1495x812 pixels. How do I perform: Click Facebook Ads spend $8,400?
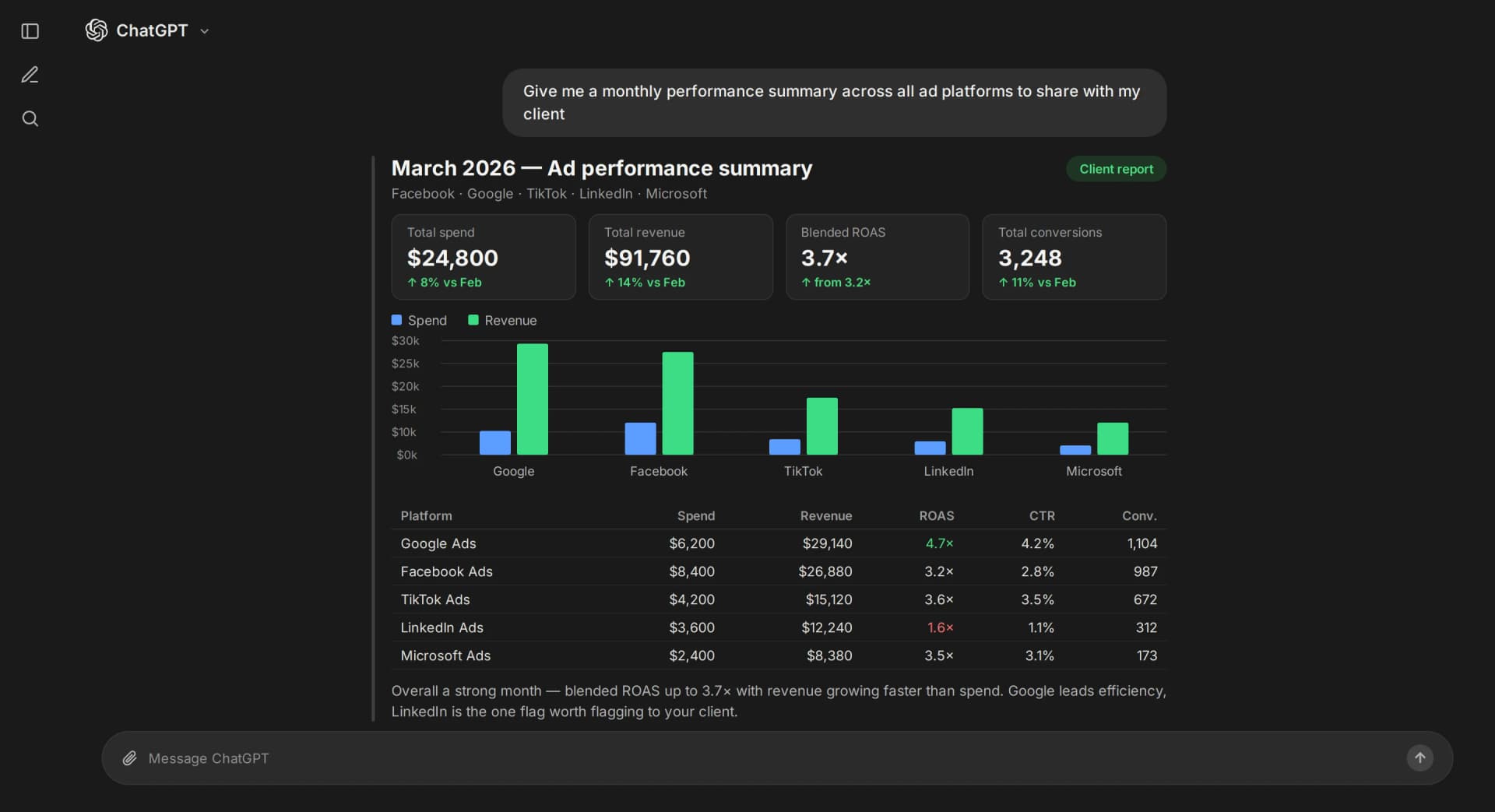(x=691, y=571)
